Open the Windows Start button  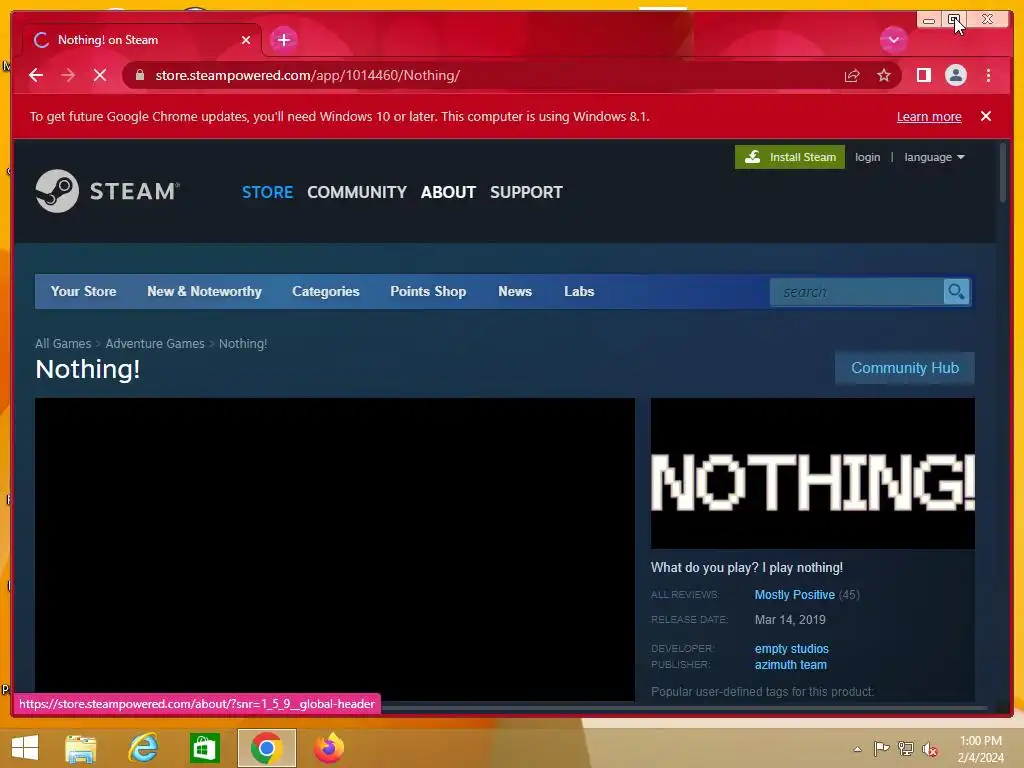pyautogui.click(x=25, y=748)
